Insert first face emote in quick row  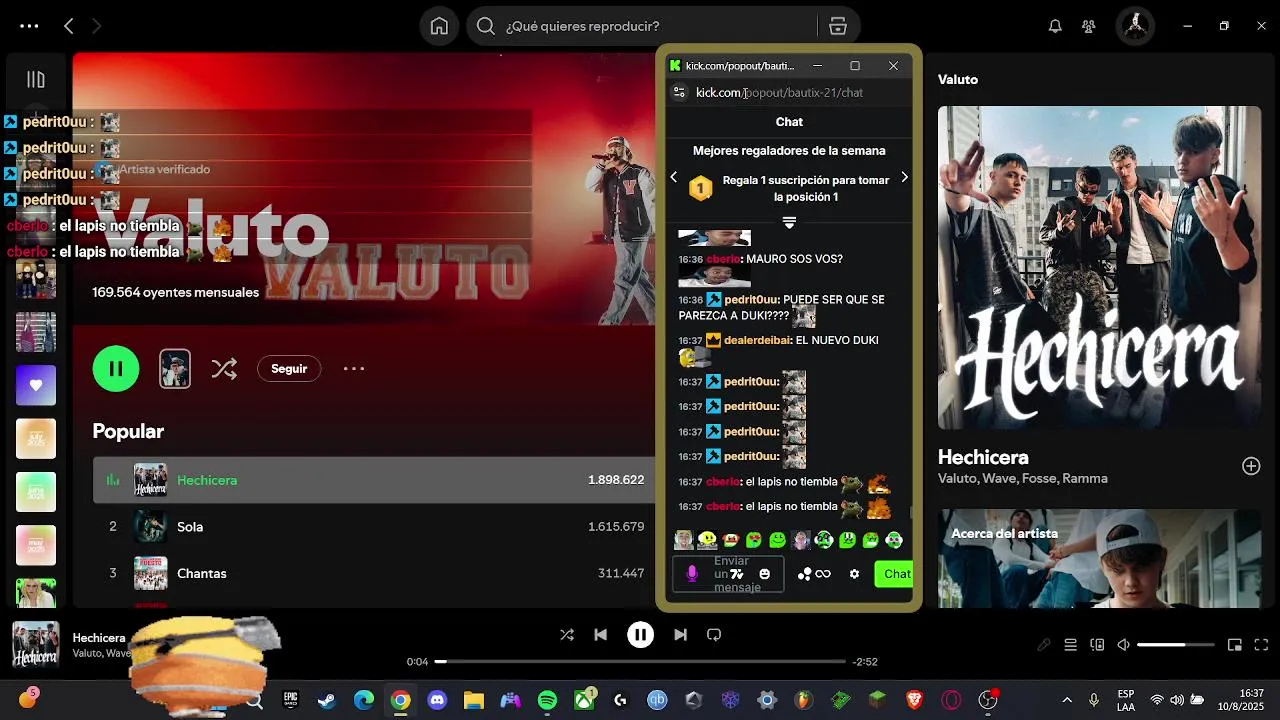click(x=684, y=540)
